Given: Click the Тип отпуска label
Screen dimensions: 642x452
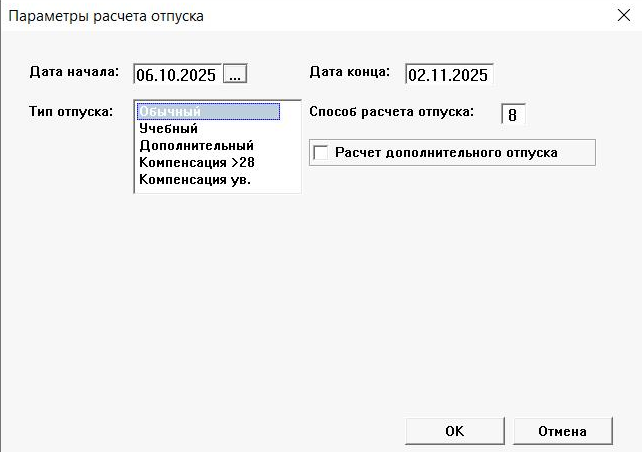Looking at the screenshot, I should point(70,110).
